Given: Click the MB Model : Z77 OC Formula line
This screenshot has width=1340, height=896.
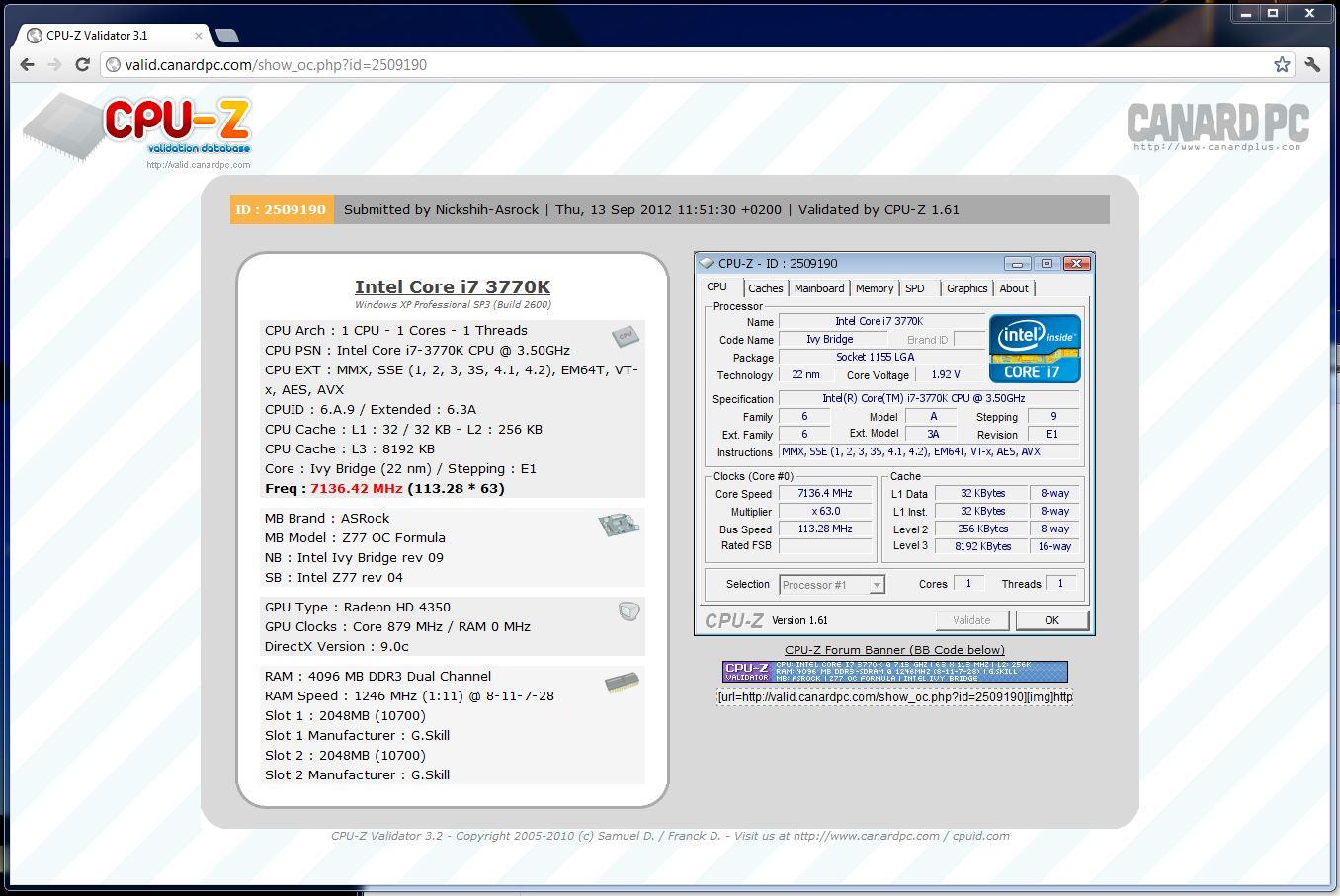Looking at the screenshot, I should click(x=355, y=537).
